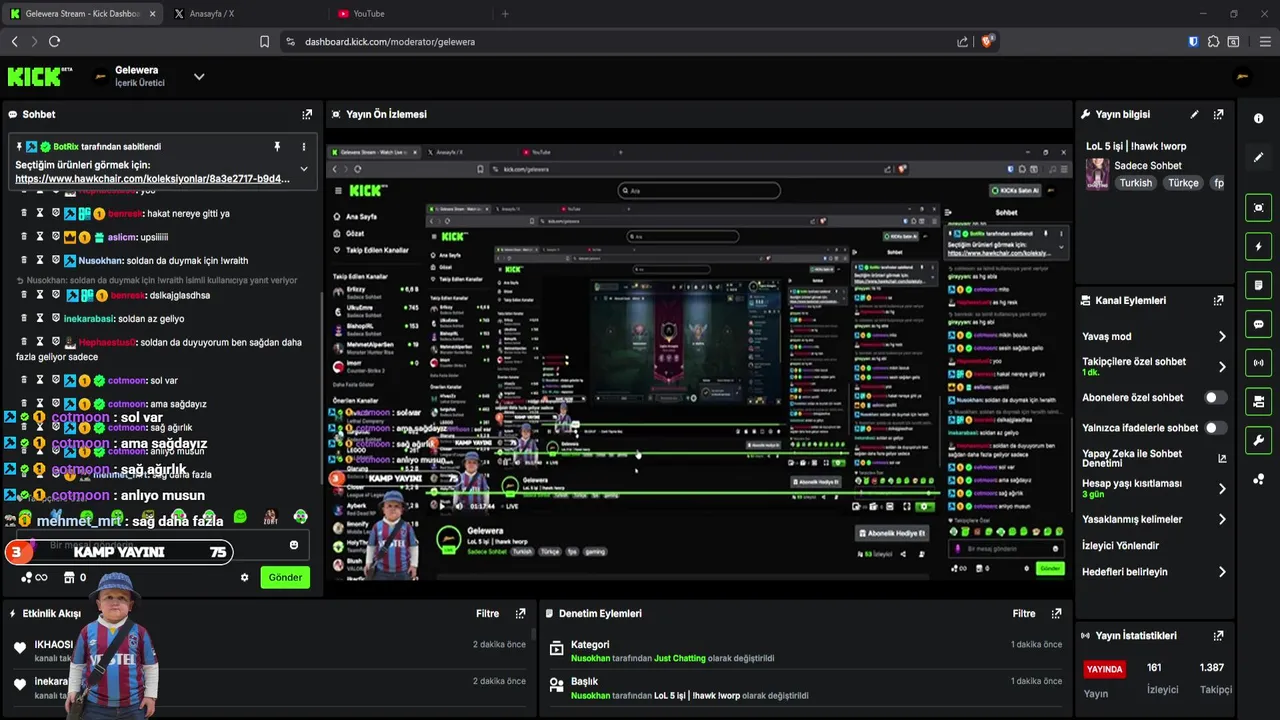Open Yapay Zeka ile Sohbet Denetimi external link
The height and width of the screenshot is (720, 1280).
point(1222,458)
